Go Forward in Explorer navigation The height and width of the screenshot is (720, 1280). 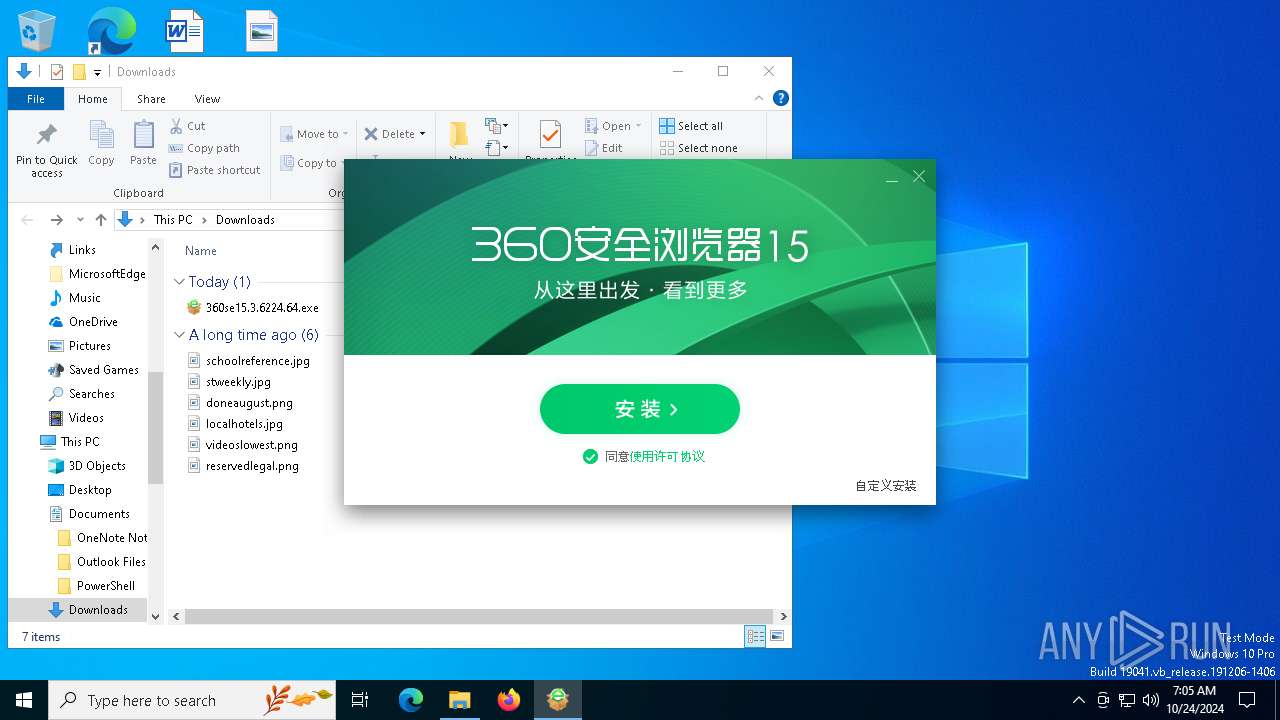tap(56, 220)
